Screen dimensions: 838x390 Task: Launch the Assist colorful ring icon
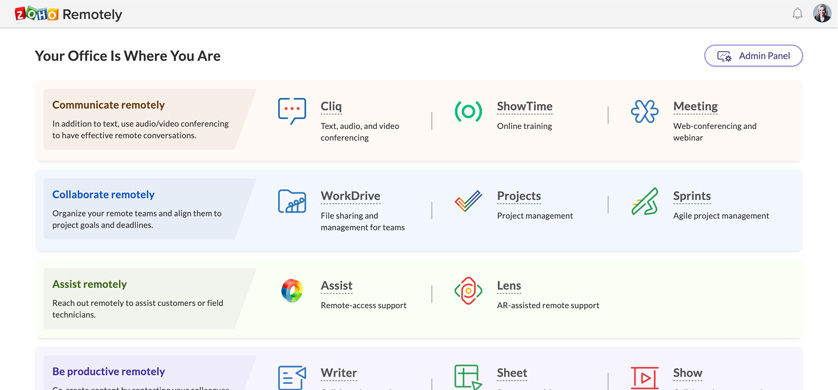[x=292, y=291]
